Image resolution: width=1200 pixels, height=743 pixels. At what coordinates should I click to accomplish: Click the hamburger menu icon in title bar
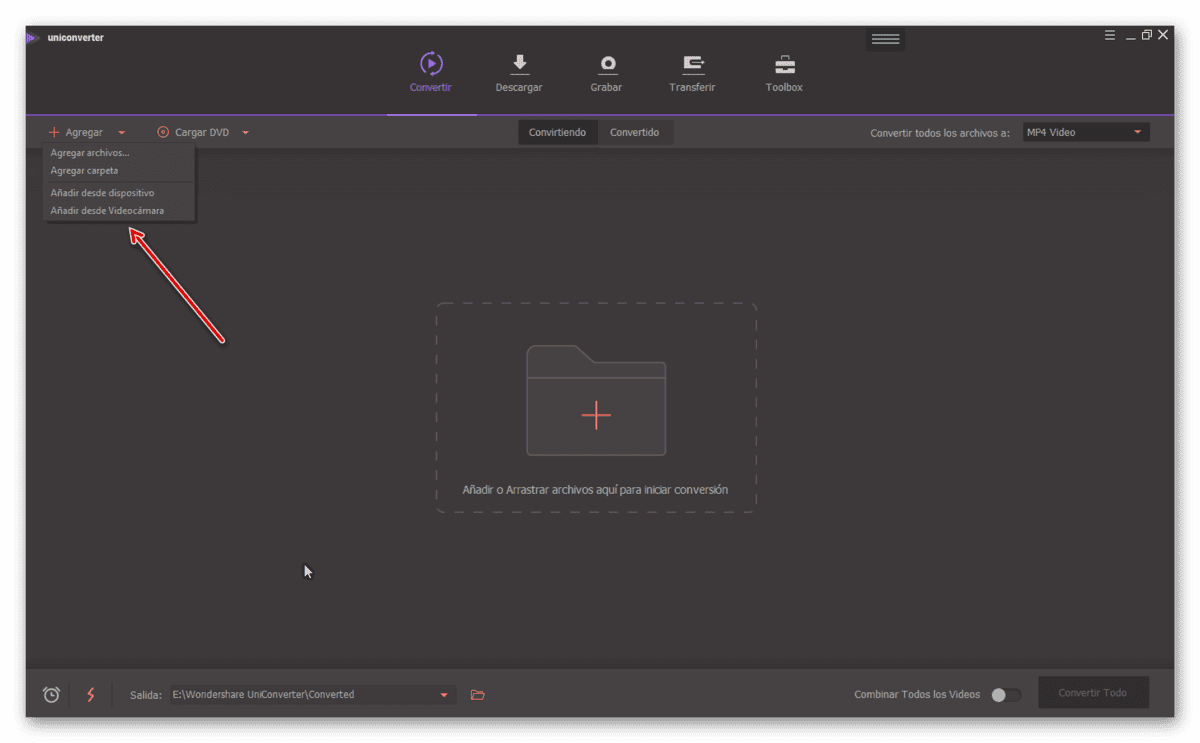click(1110, 35)
